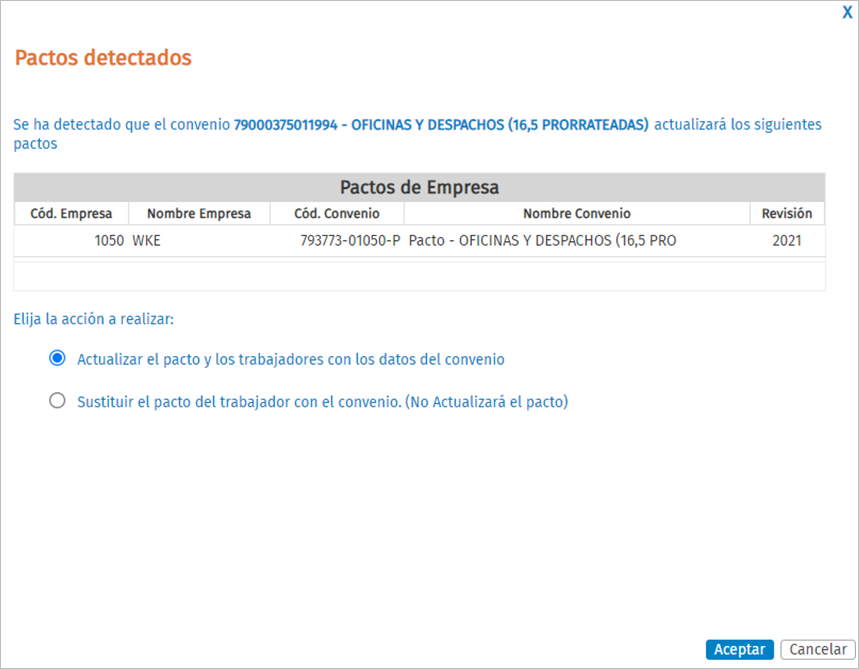Click the Cancelar button

818,649
